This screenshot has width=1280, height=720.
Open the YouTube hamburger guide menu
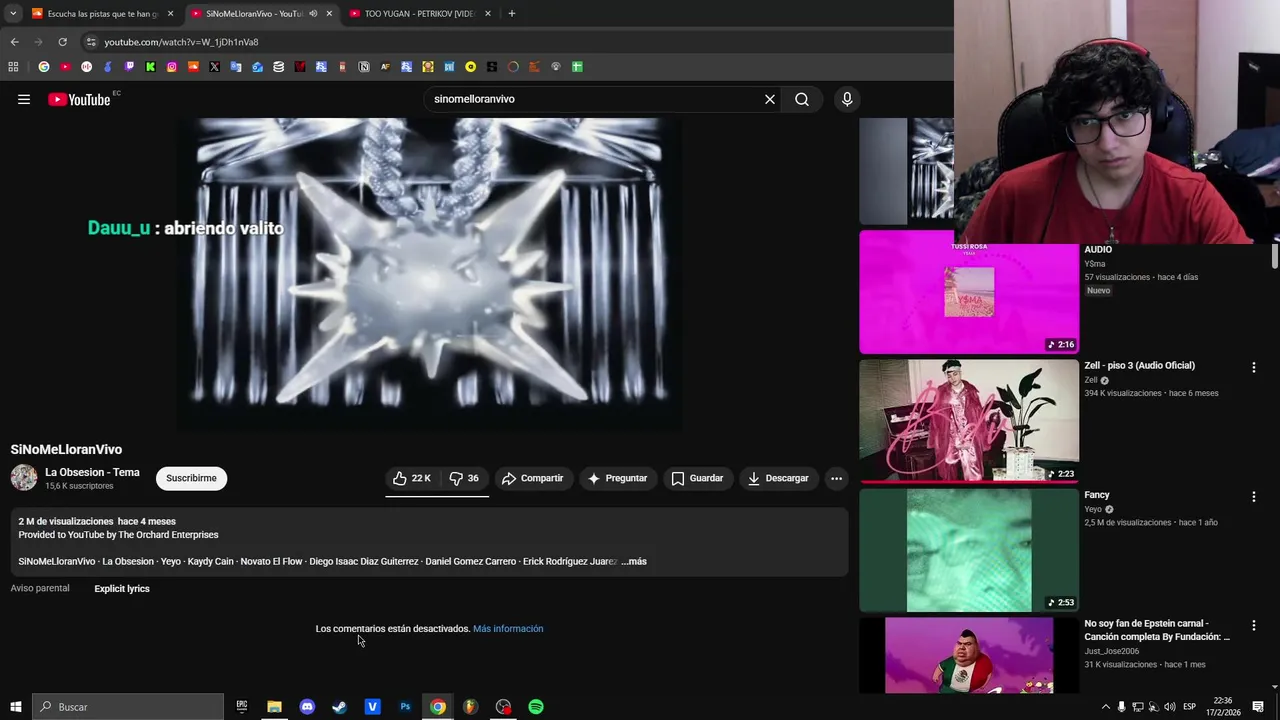(x=24, y=99)
